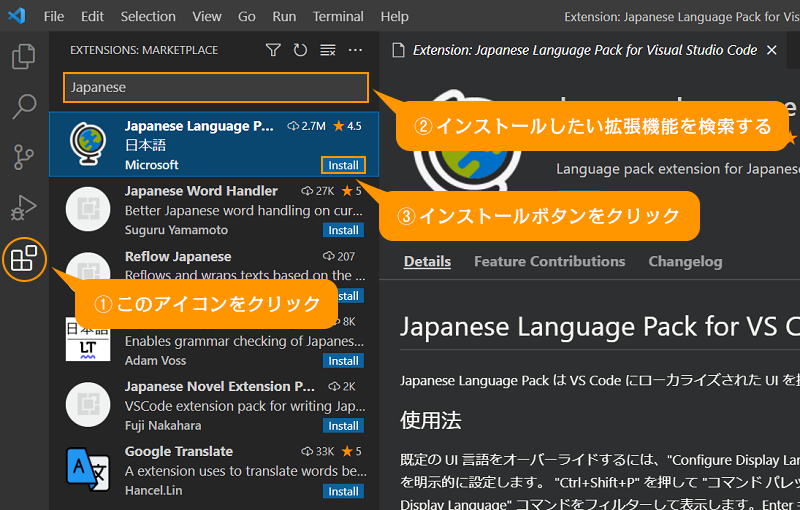Install the Japanese Word Handler extension
Screen dimensions: 800x510
343,230
